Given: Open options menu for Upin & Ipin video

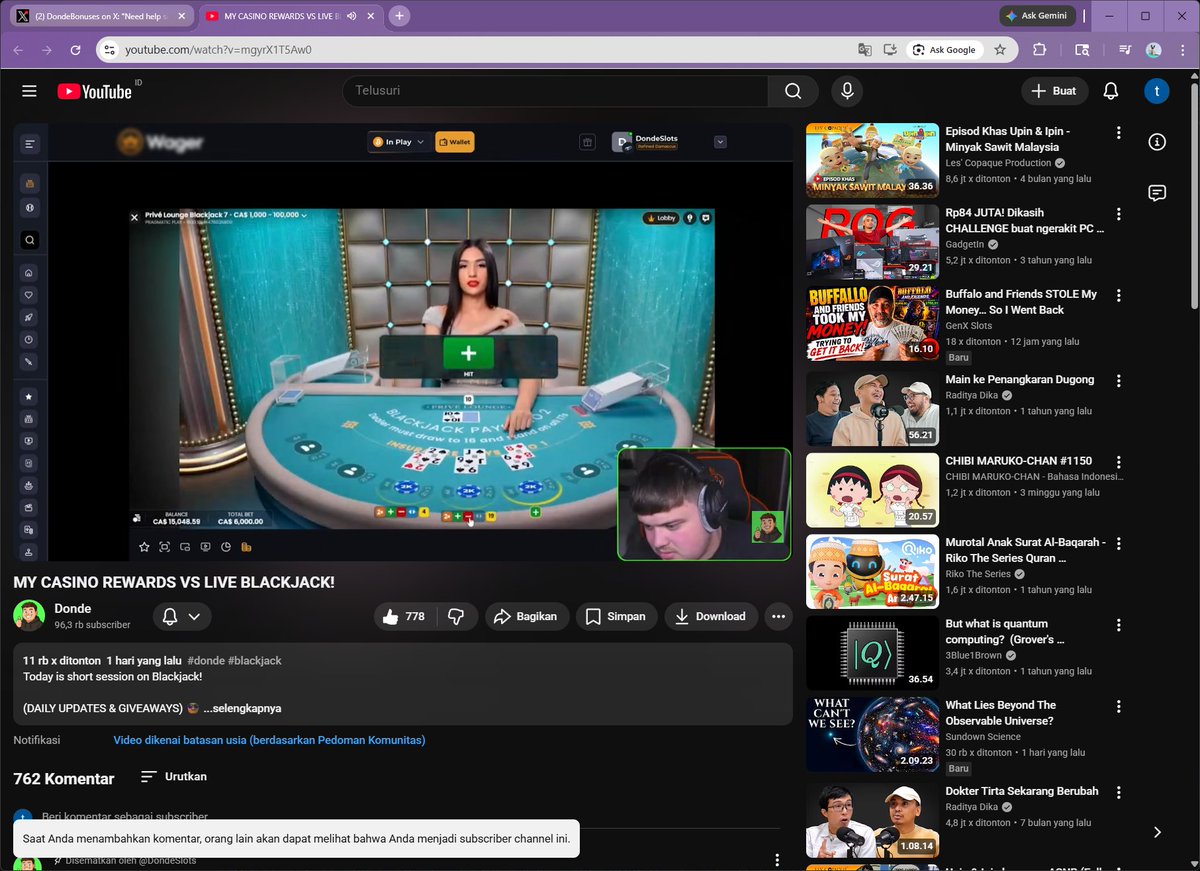Looking at the screenshot, I should coord(1119,133).
